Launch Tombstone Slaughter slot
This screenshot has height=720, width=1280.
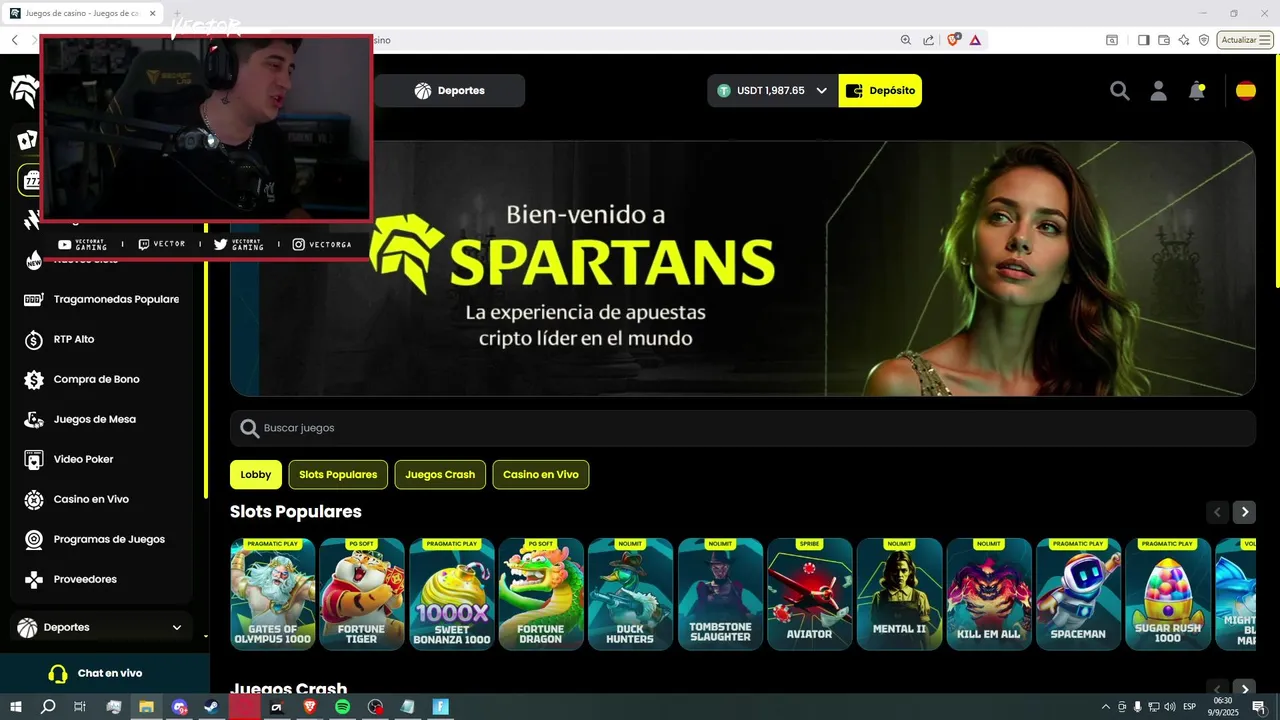720,594
